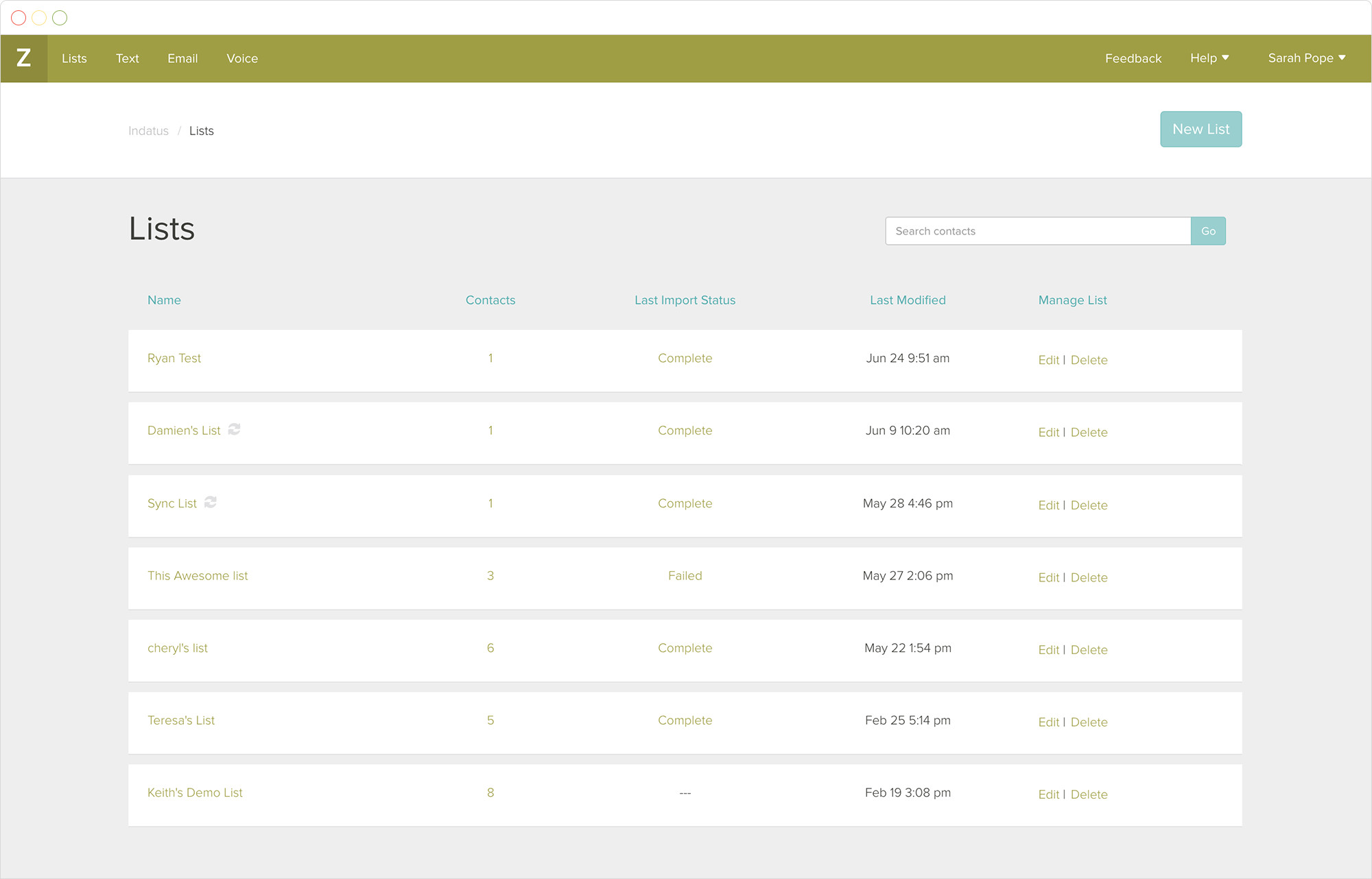Edit cheryl's list
The width and height of the screenshot is (1372, 879).
[x=1049, y=650]
